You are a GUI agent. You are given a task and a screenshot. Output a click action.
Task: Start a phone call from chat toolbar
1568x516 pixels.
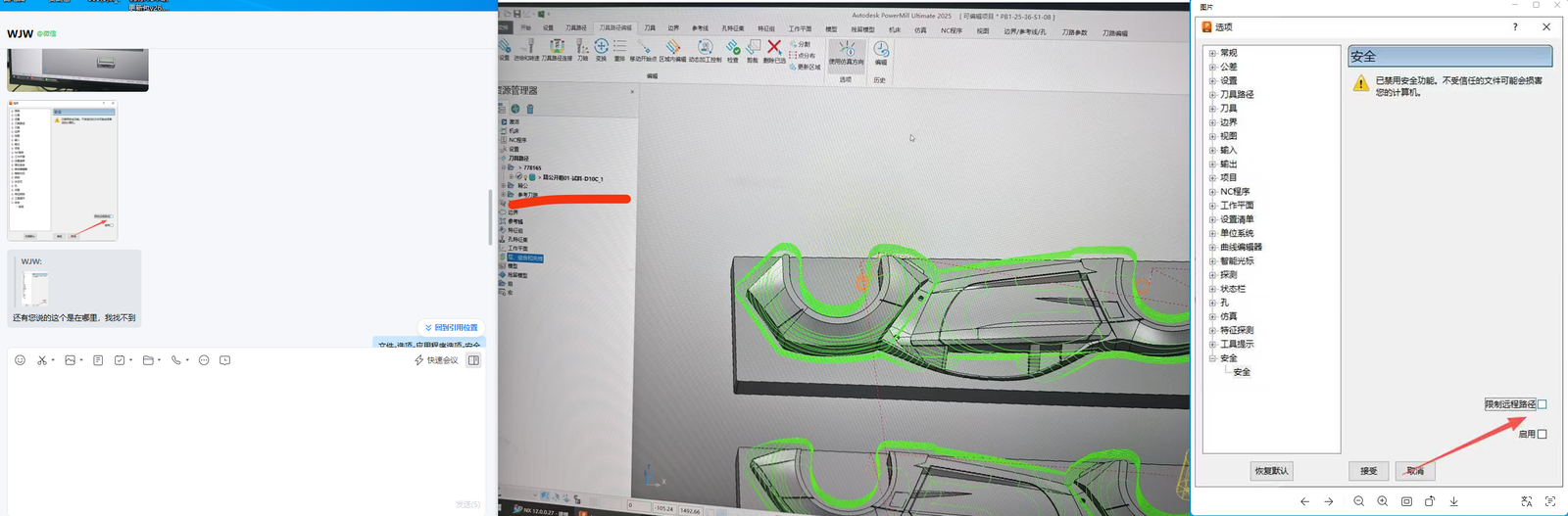coord(176,360)
